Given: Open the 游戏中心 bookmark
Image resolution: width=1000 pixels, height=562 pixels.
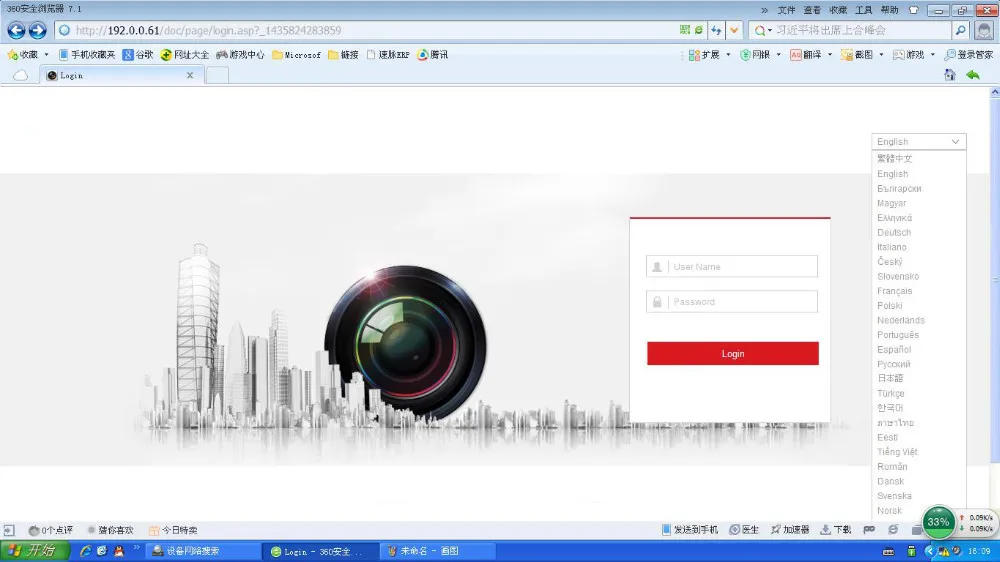Looking at the screenshot, I should pyautogui.click(x=240, y=55).
